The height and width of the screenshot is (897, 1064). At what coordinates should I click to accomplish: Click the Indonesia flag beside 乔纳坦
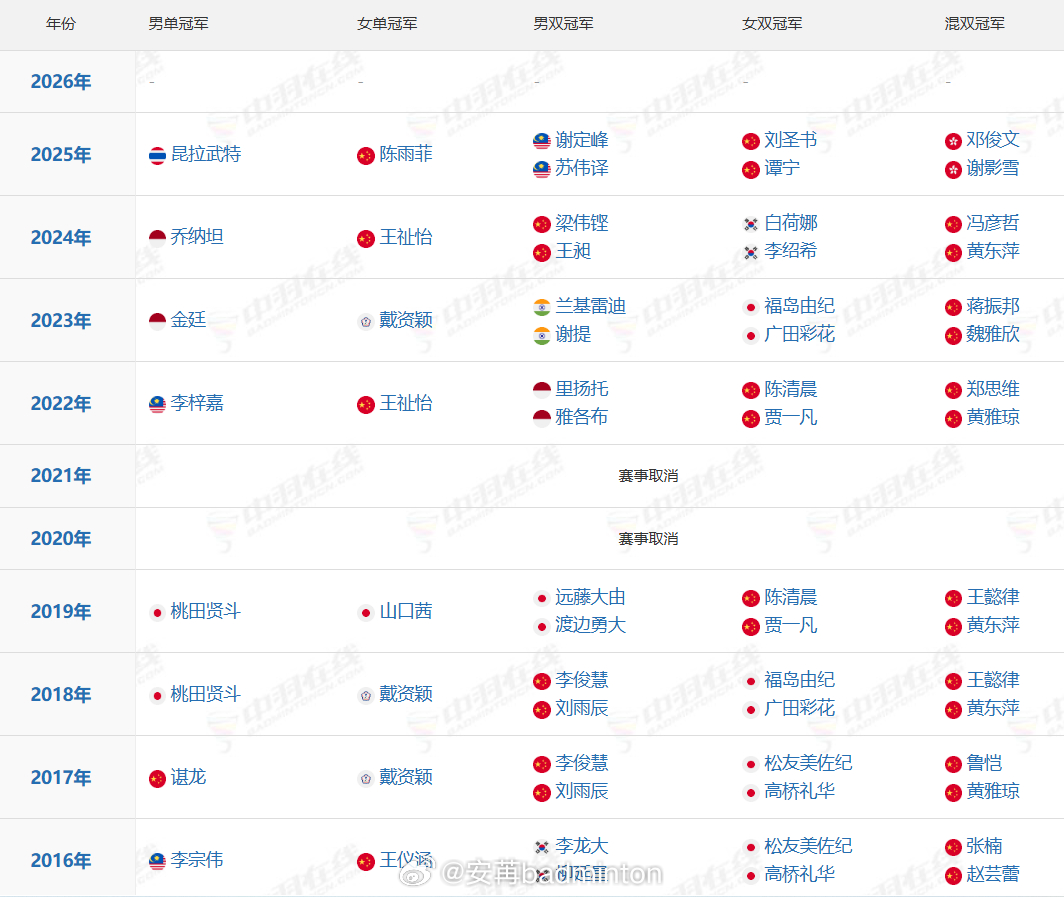[157, 238]
